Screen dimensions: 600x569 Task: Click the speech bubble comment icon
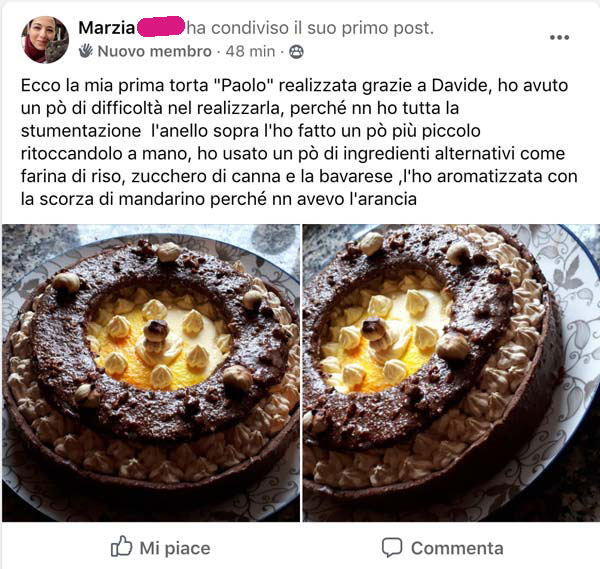tap(392, 547)
